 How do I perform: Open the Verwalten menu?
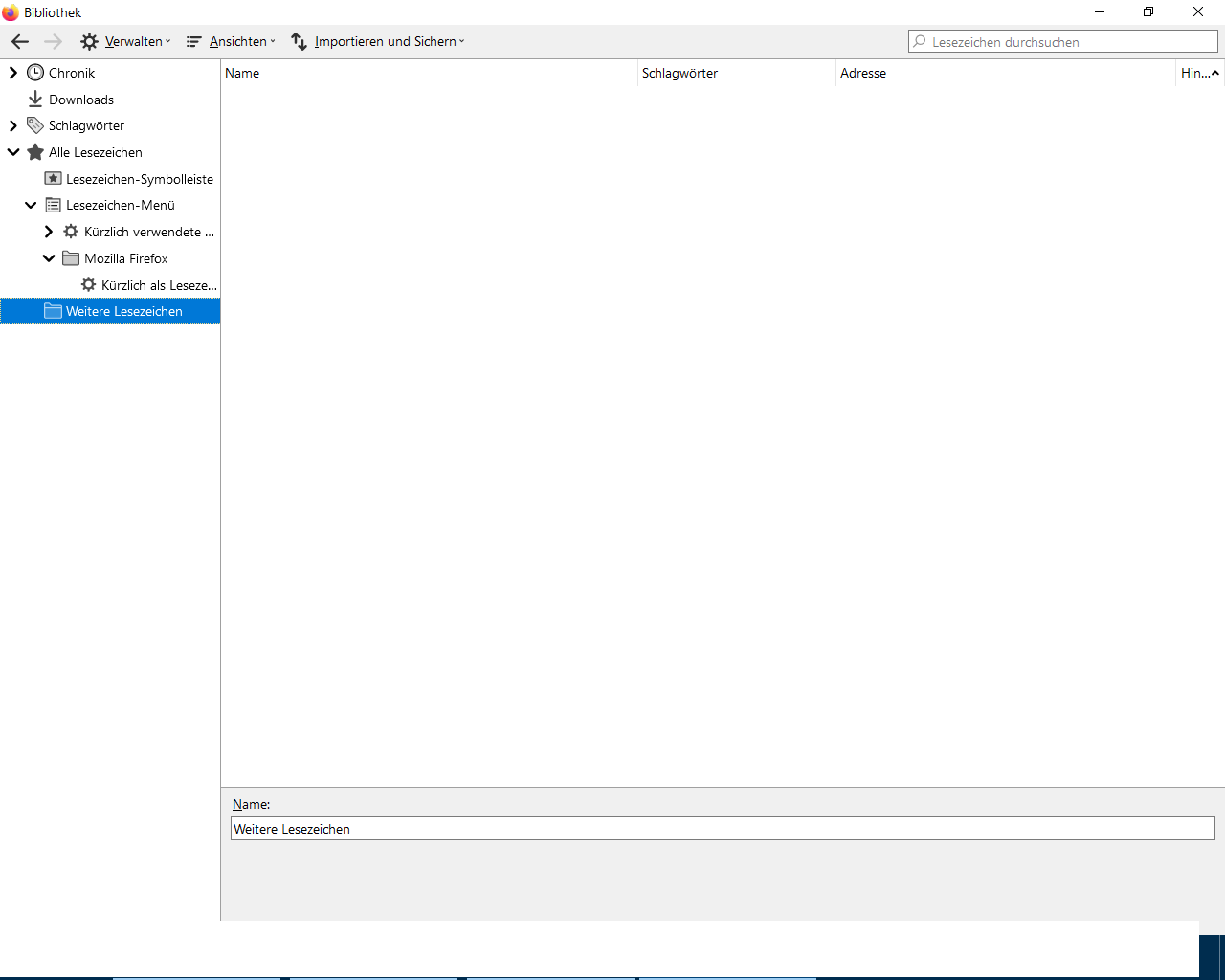(126, 41)
